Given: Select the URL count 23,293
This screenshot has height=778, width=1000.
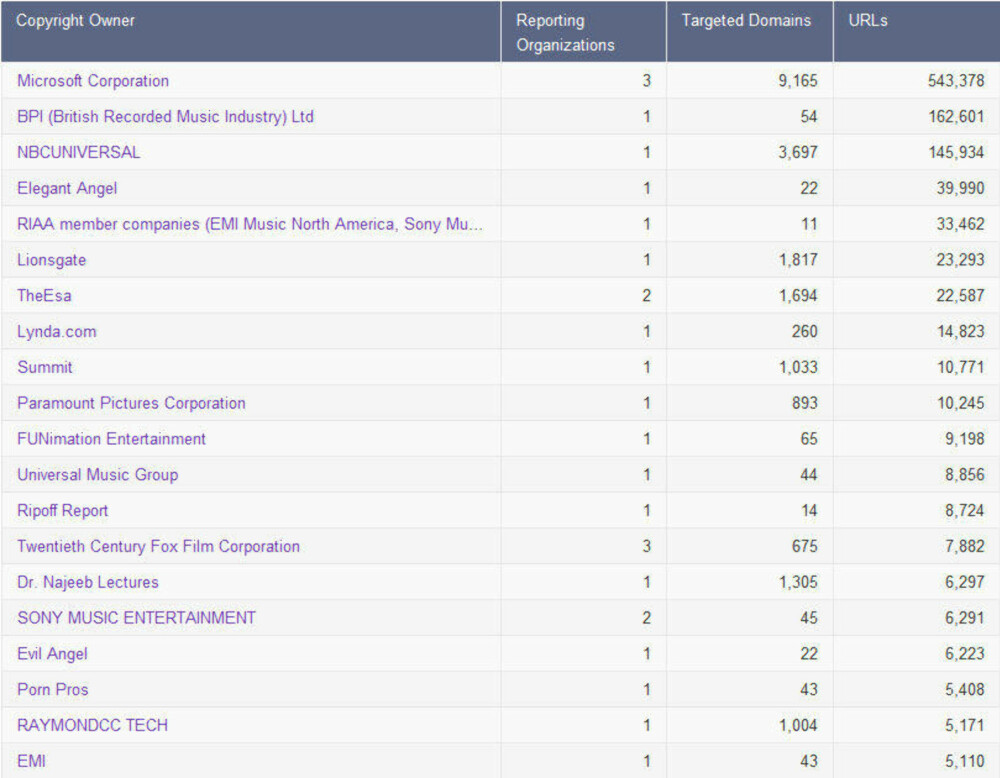Looking at the screenshot, I should point(960,260).
